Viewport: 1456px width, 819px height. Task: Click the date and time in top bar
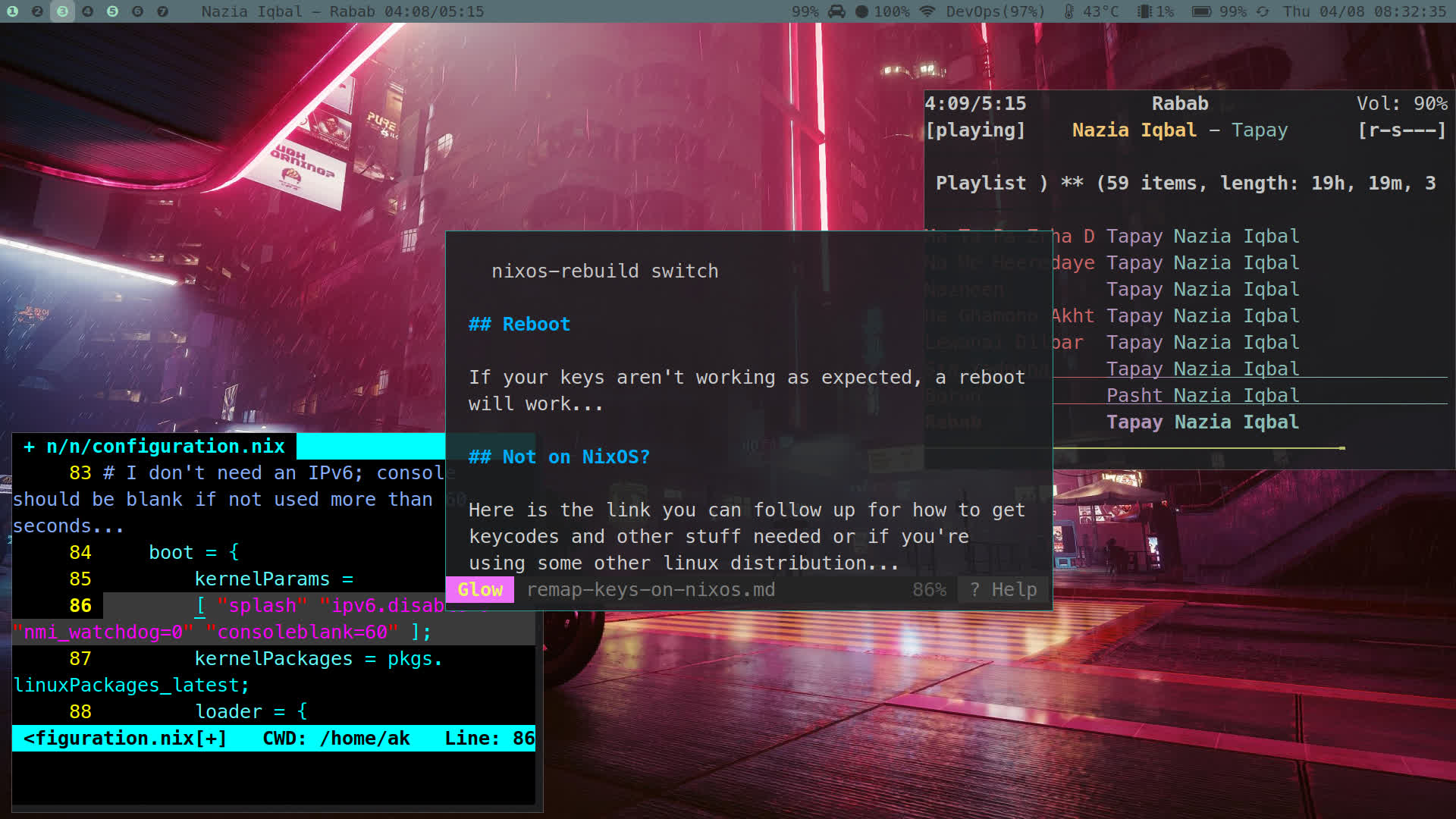click(1365, 11)
